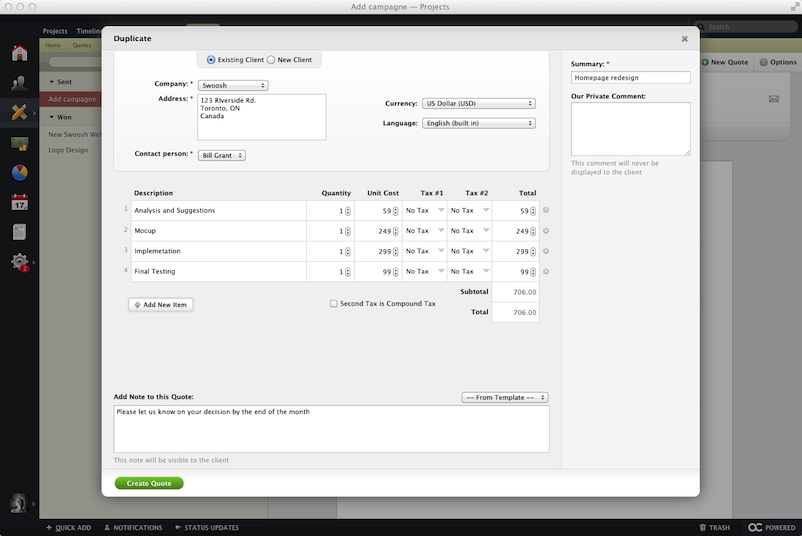Click the envelope icon behind the dialog
Screen dimensions: 802x536
pos(773,99)
